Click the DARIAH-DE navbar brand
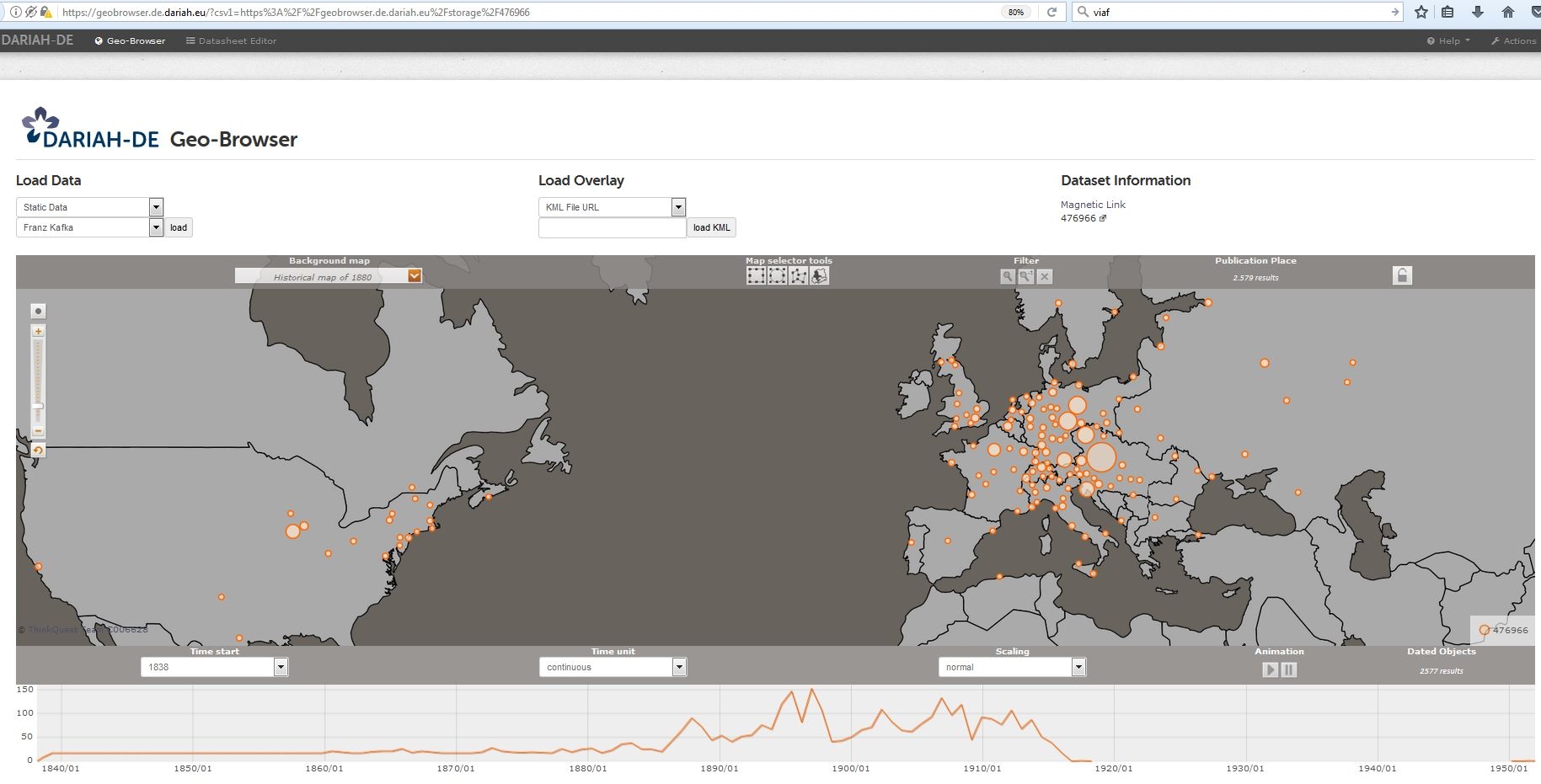Viewport: 1541px width, 784px height. [x=37, y=40]
